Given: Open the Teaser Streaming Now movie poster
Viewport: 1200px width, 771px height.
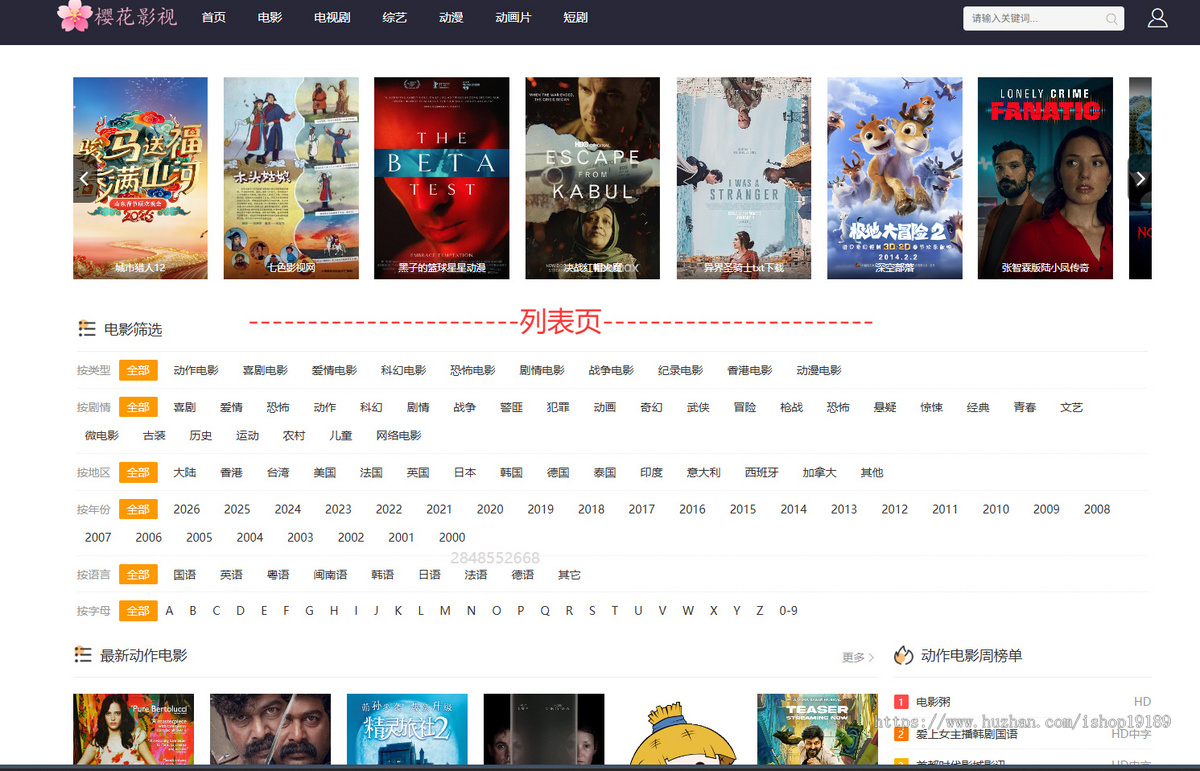Looking at the screenshot, I should click(817, 730).
